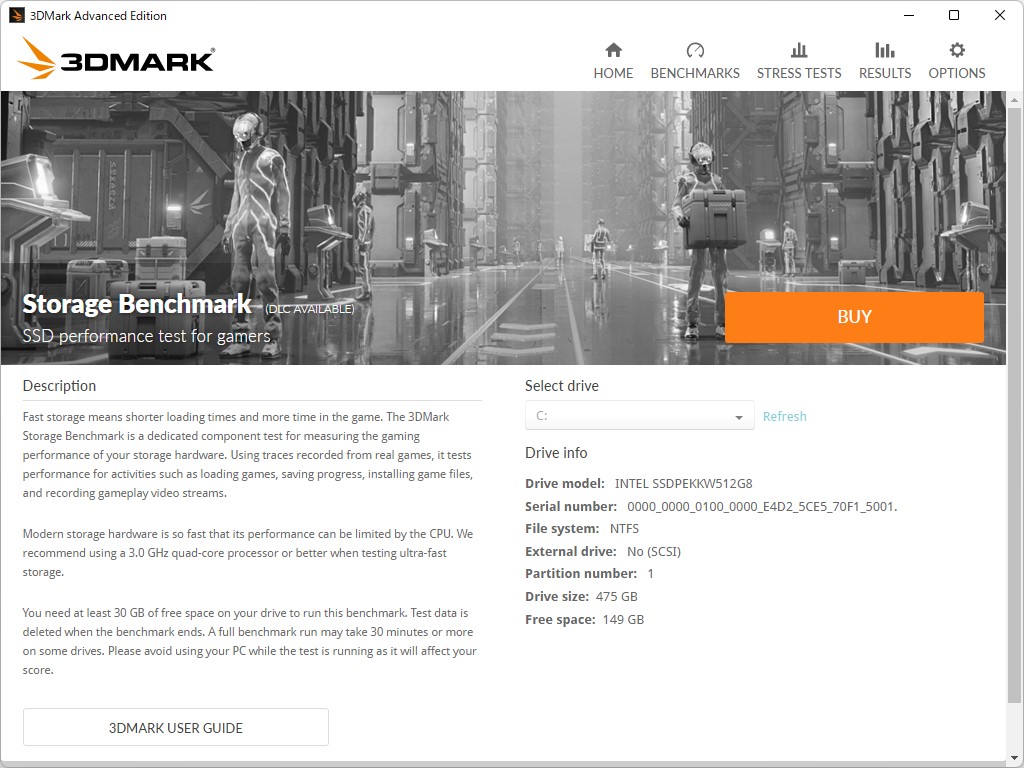
Task: Open Results using the column graph icon
Action: pos(884,48)
